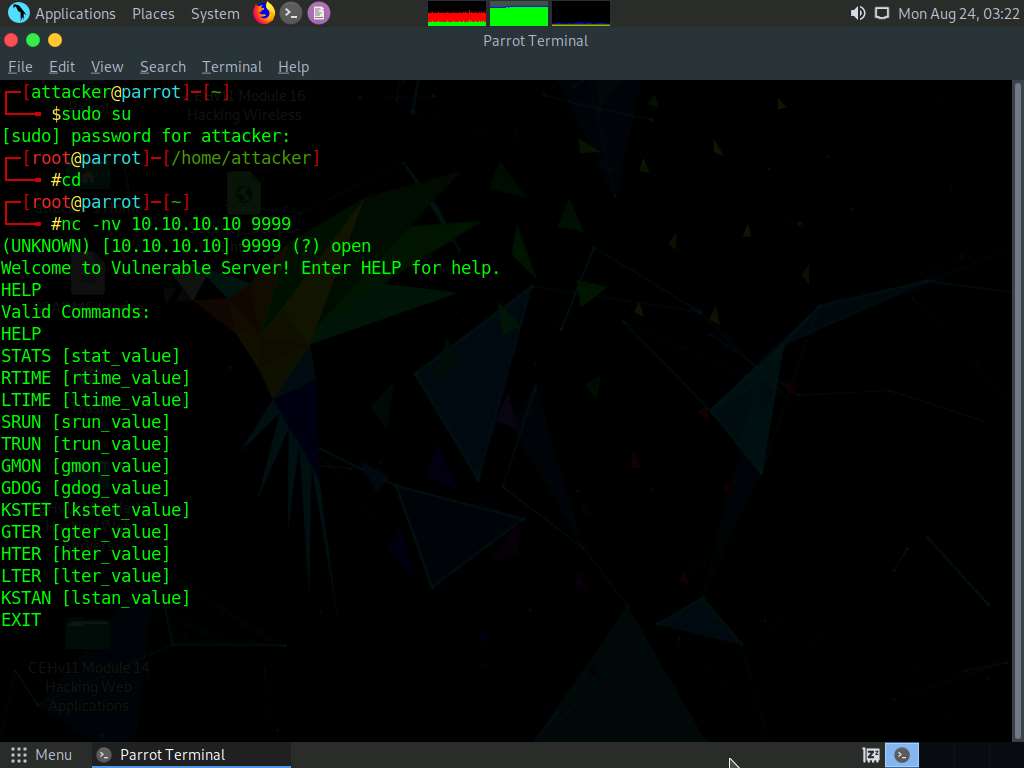
Task: Click 'HTER [hter_value]' line
Action: pos(86,554)
